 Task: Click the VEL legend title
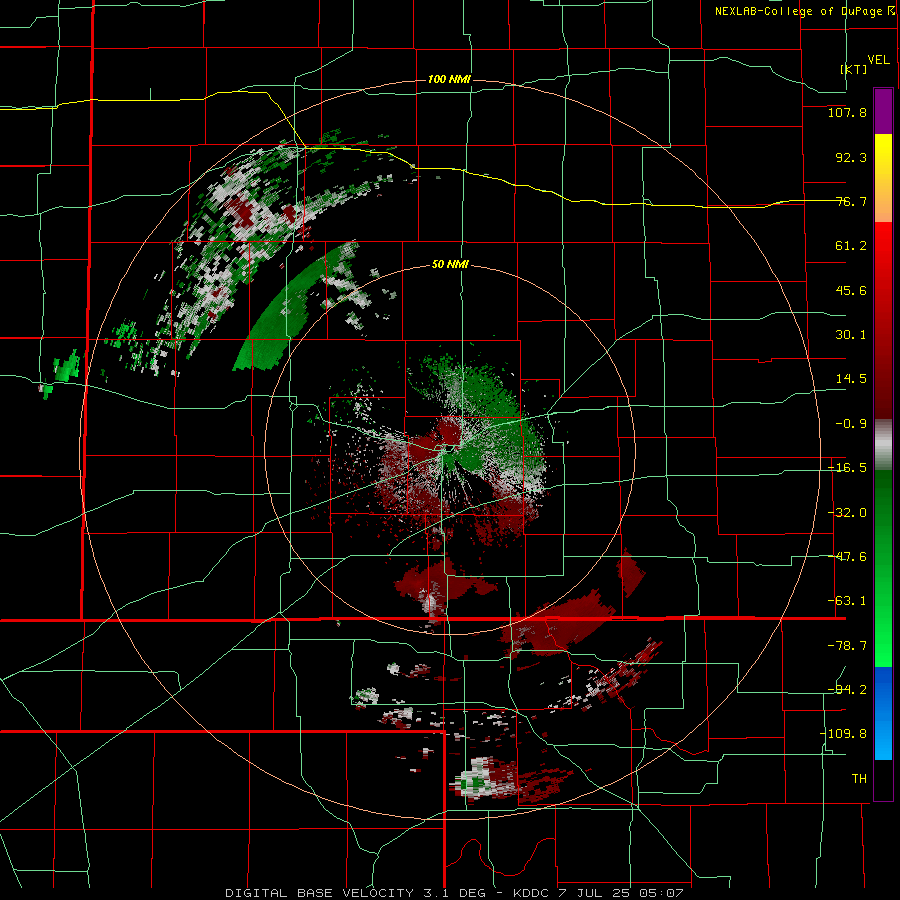coord(878,60)
